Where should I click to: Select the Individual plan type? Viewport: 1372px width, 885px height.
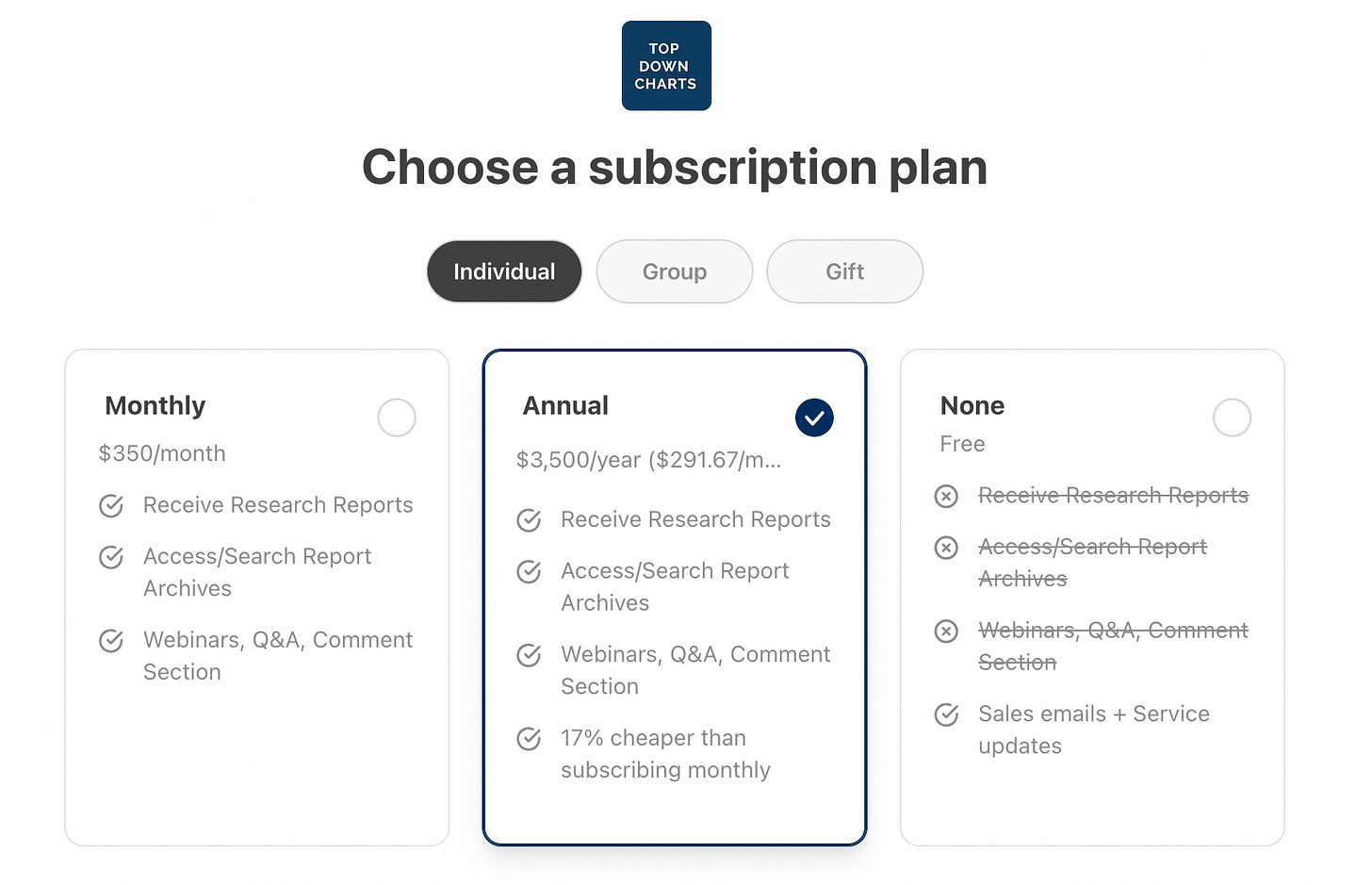tap(504, 271)
